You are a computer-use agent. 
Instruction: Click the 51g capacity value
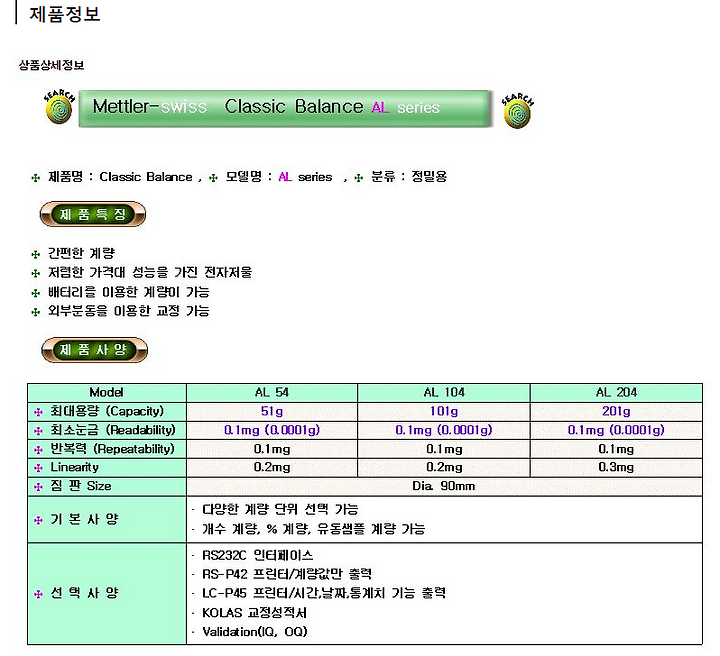(272, 411)
